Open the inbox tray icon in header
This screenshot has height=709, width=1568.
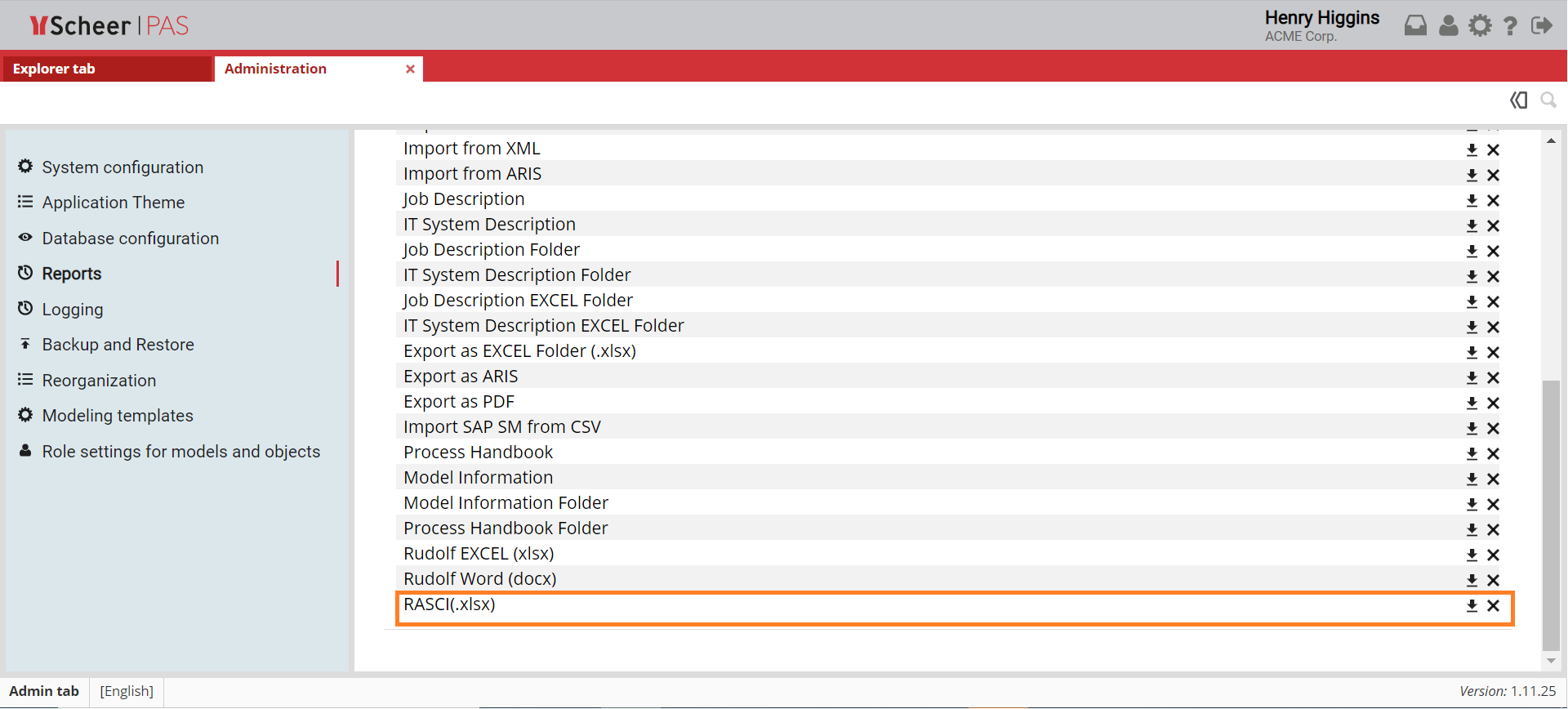[1415, 26]
